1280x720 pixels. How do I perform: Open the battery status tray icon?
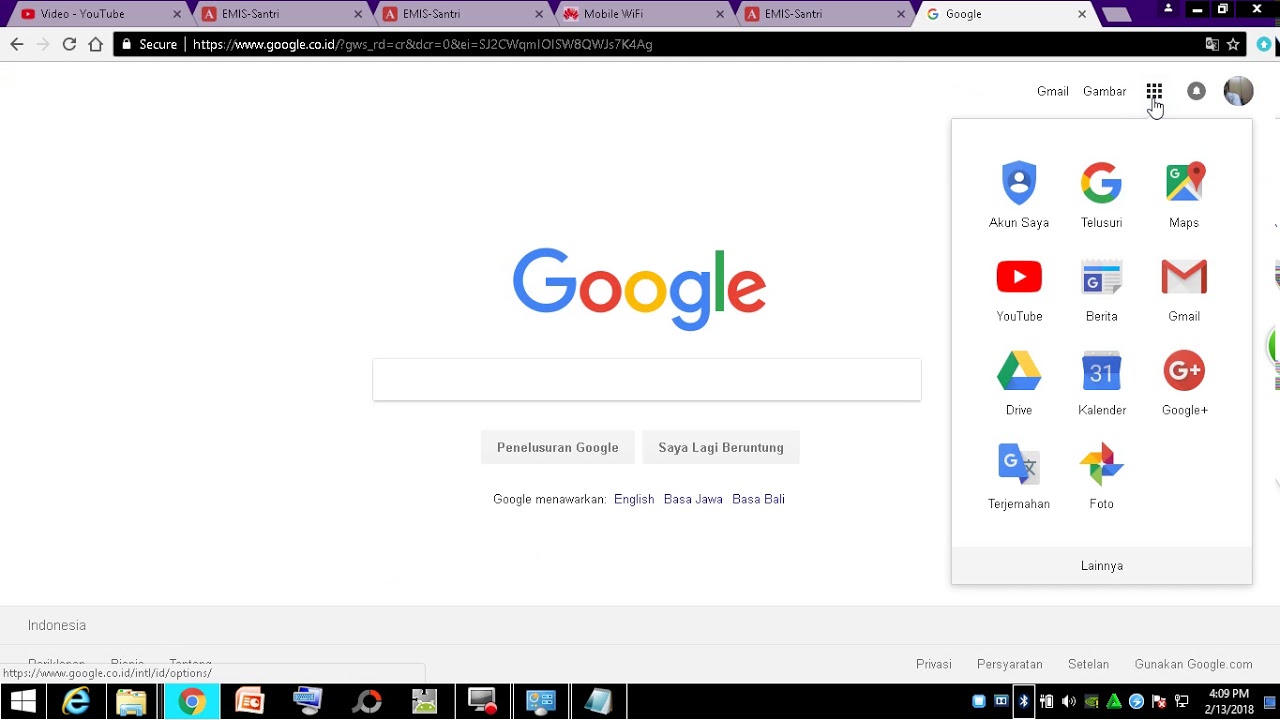[x=1046, y=701]
